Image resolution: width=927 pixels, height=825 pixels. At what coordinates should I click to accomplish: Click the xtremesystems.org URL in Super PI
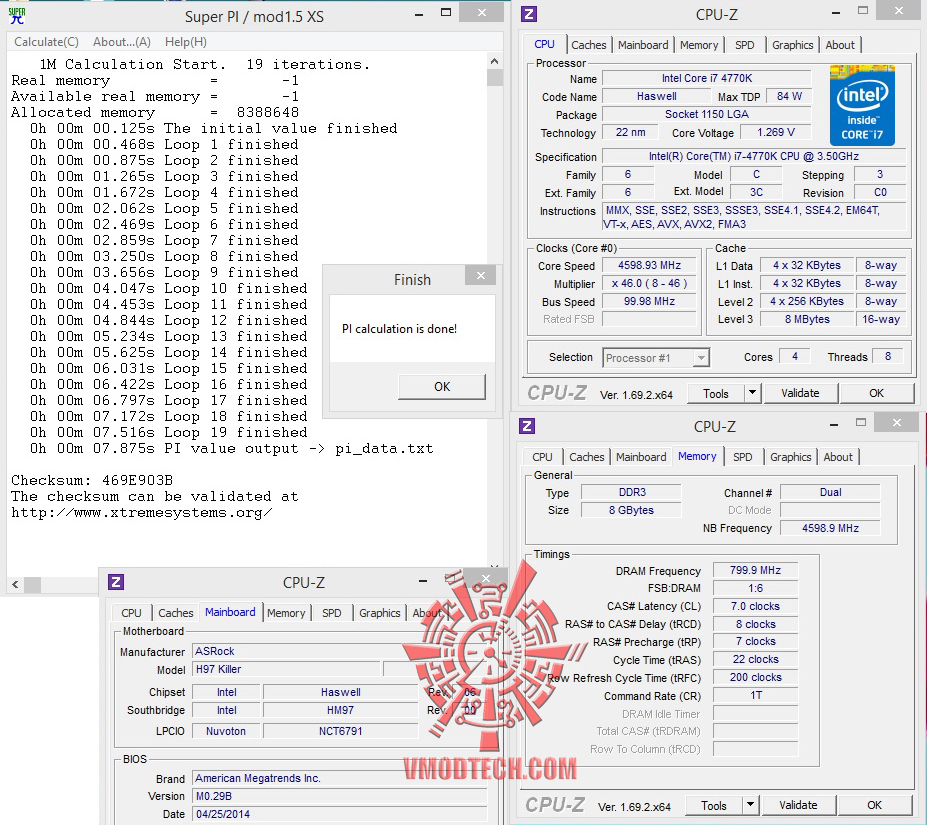pyautogui.click(x=142, y=513)
